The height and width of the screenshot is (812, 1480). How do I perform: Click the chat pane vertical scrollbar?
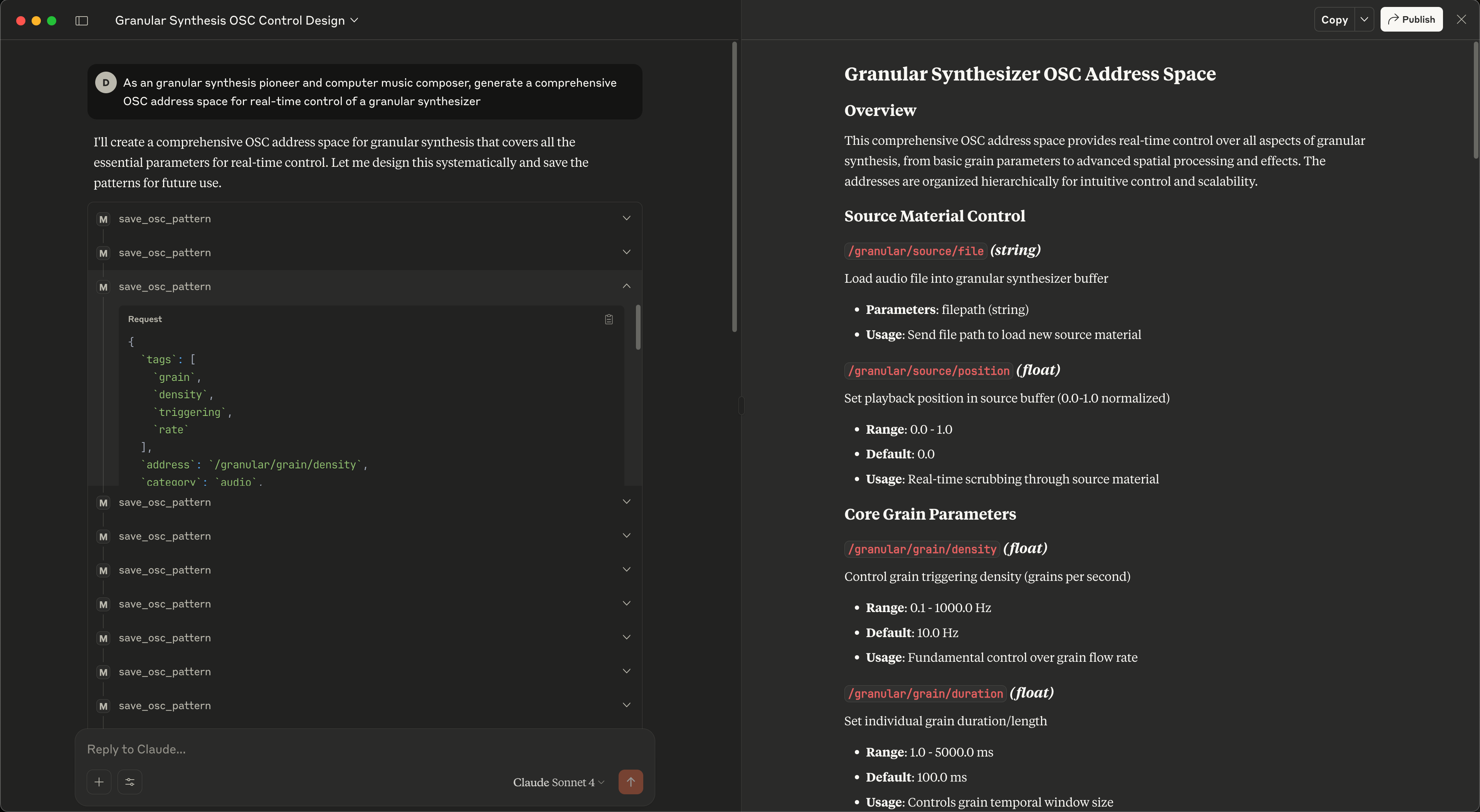tap(734, 187)
